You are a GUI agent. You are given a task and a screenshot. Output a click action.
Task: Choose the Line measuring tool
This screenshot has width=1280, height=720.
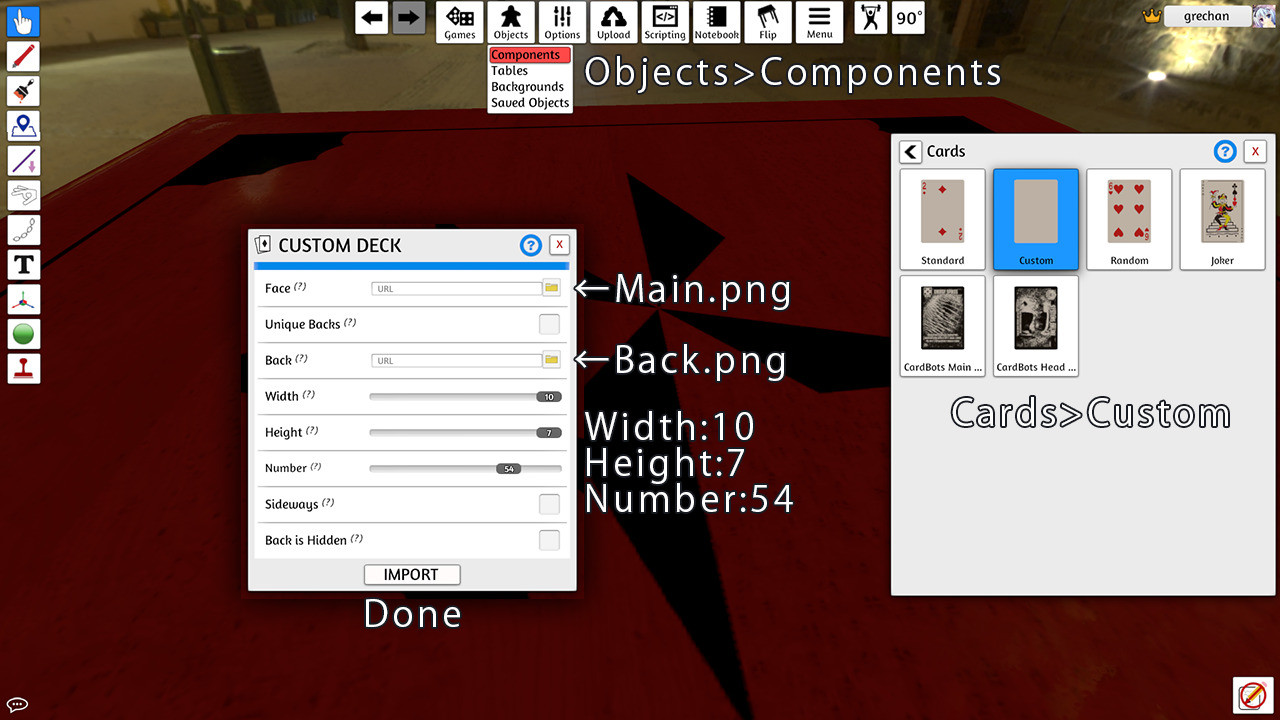pos(23,160)
